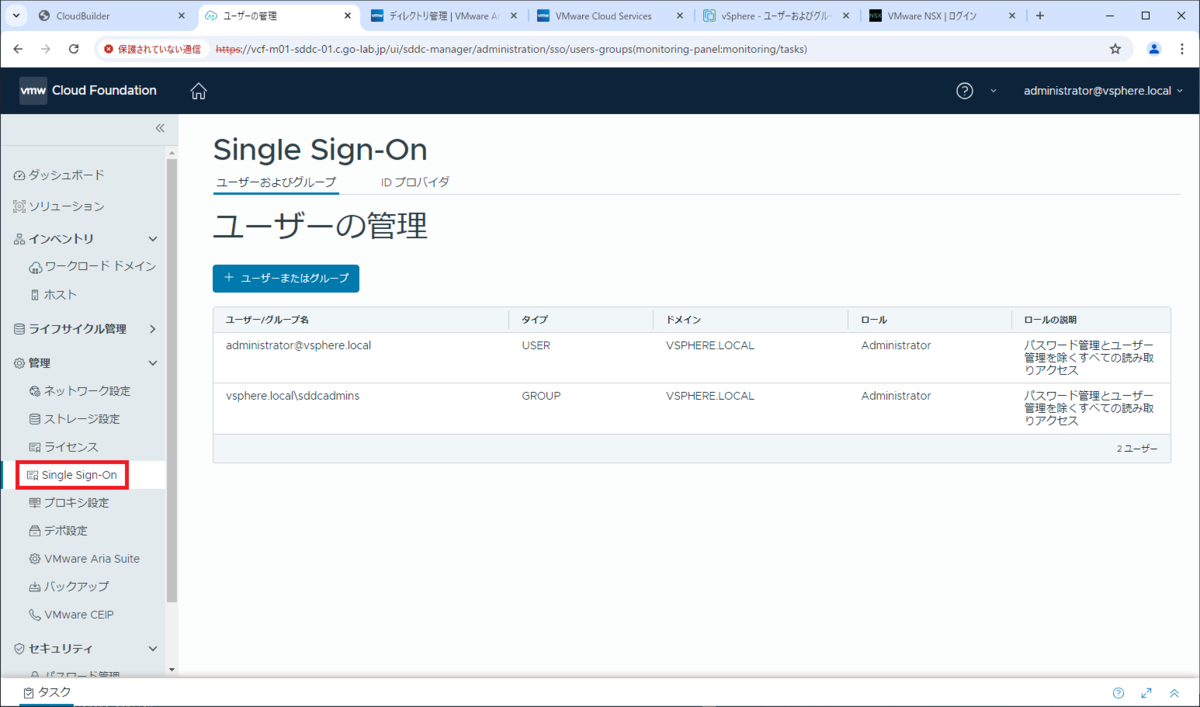Expand ライフサイクル管理 section
The image size is (1200, 707).
pyautogui.click(x=153, y=329)
